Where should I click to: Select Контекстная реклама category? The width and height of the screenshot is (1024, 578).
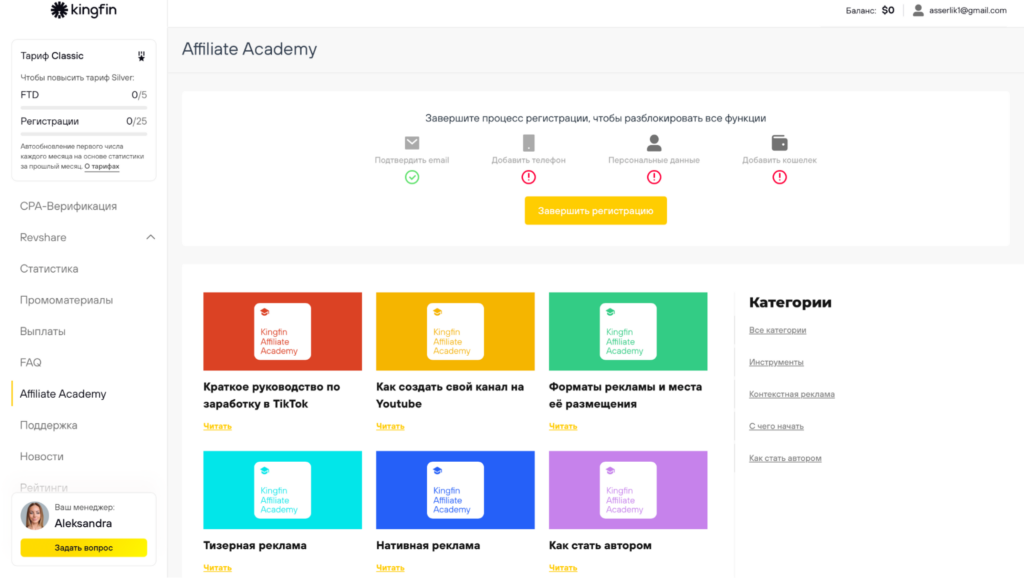pyautogui.click(x=792, y=394)
